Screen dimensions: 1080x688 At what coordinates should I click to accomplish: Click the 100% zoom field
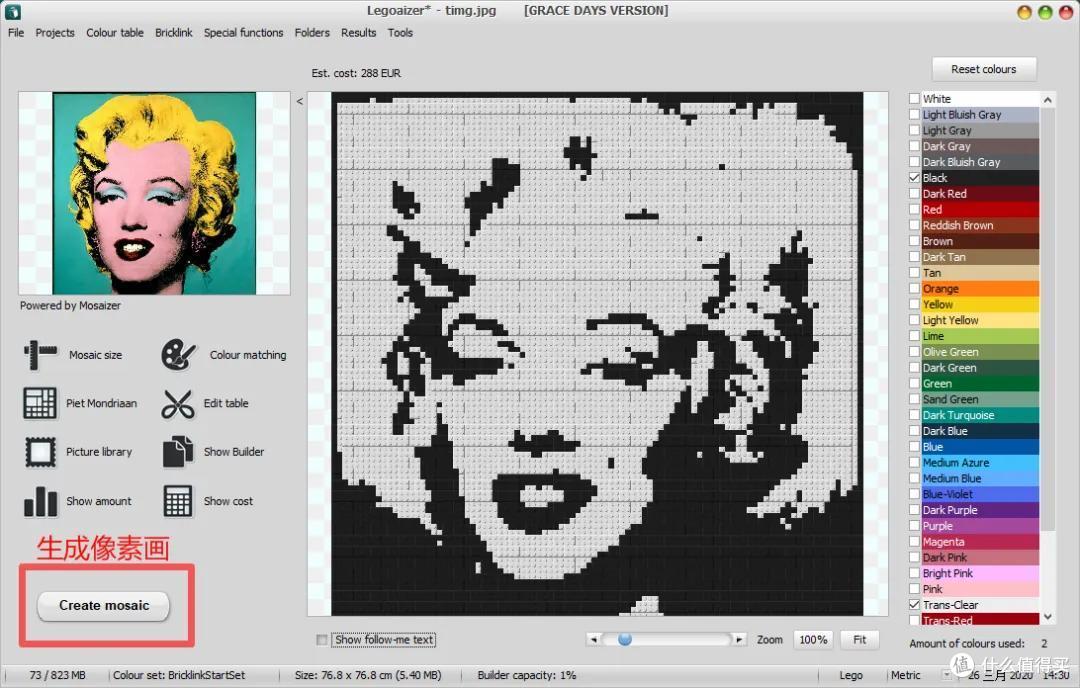(x=813, y=640)
